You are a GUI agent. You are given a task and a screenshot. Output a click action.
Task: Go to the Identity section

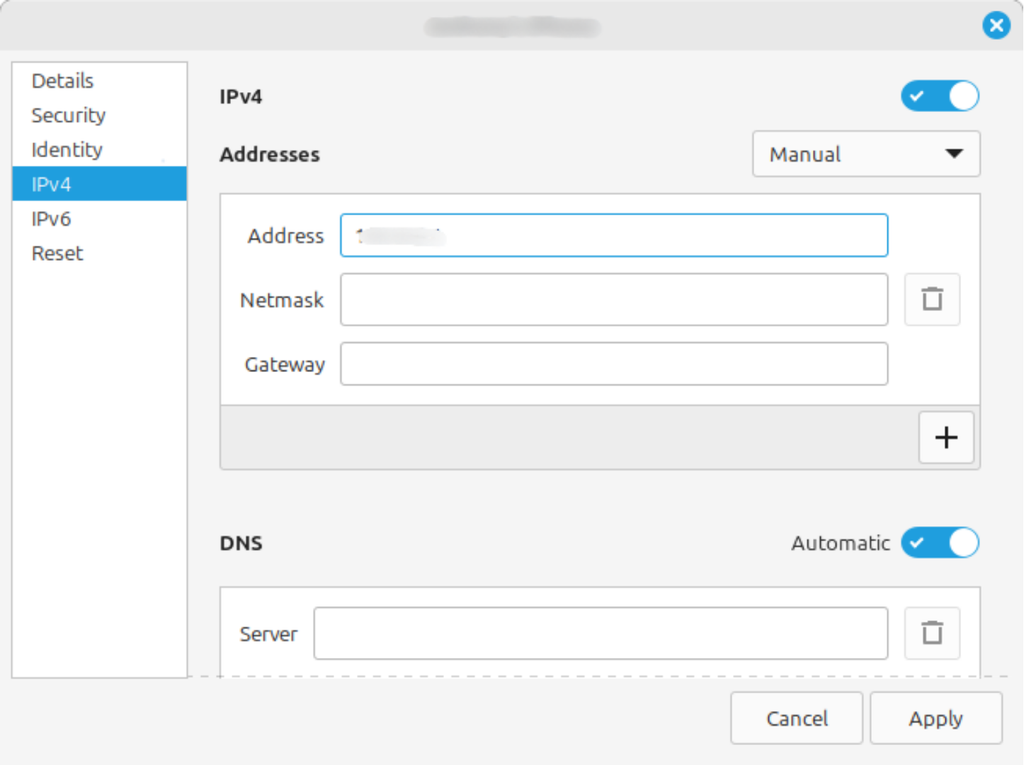[x=99, y=150]
